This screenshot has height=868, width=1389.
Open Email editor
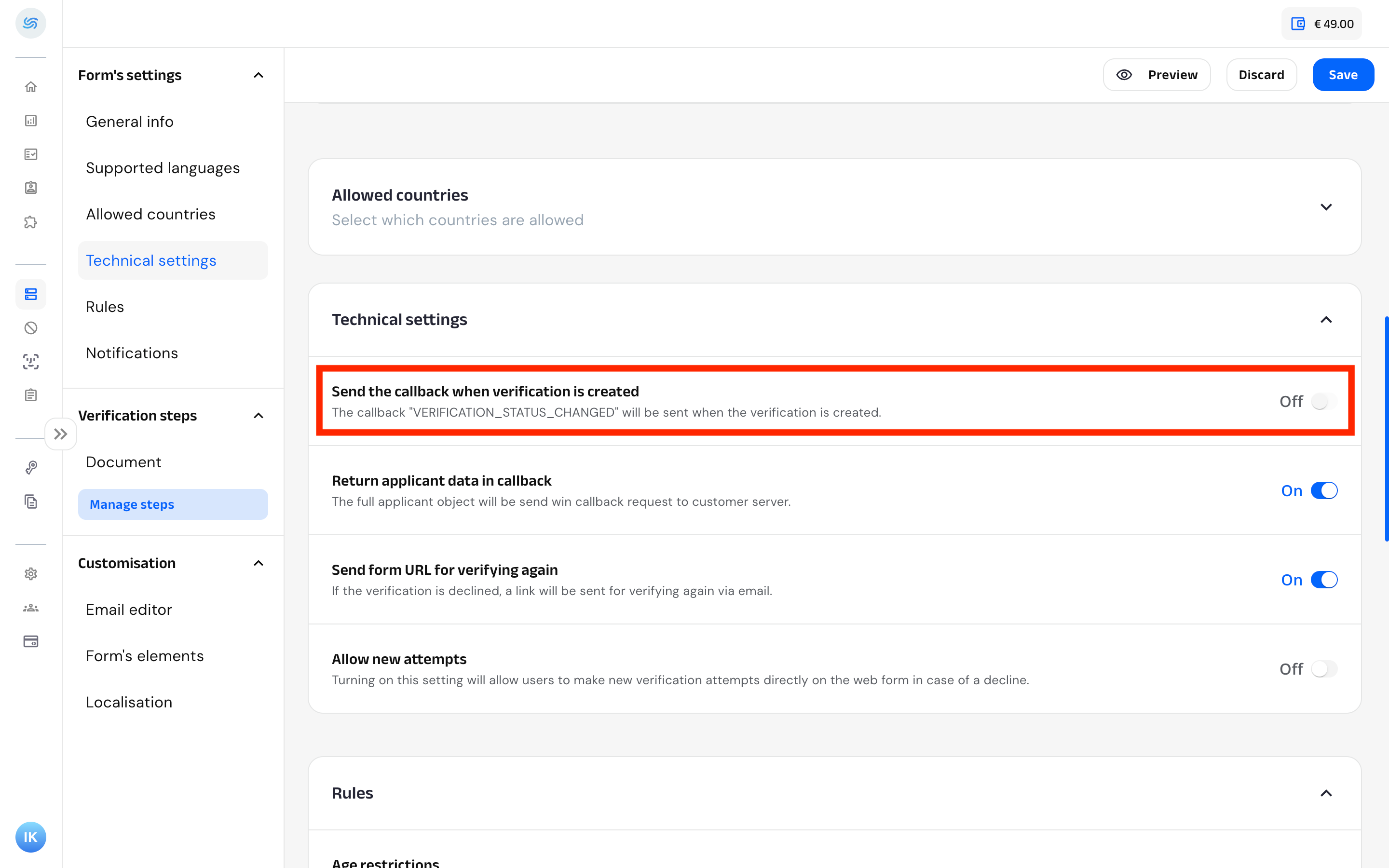pyautogui.click(x=129, y=610)
